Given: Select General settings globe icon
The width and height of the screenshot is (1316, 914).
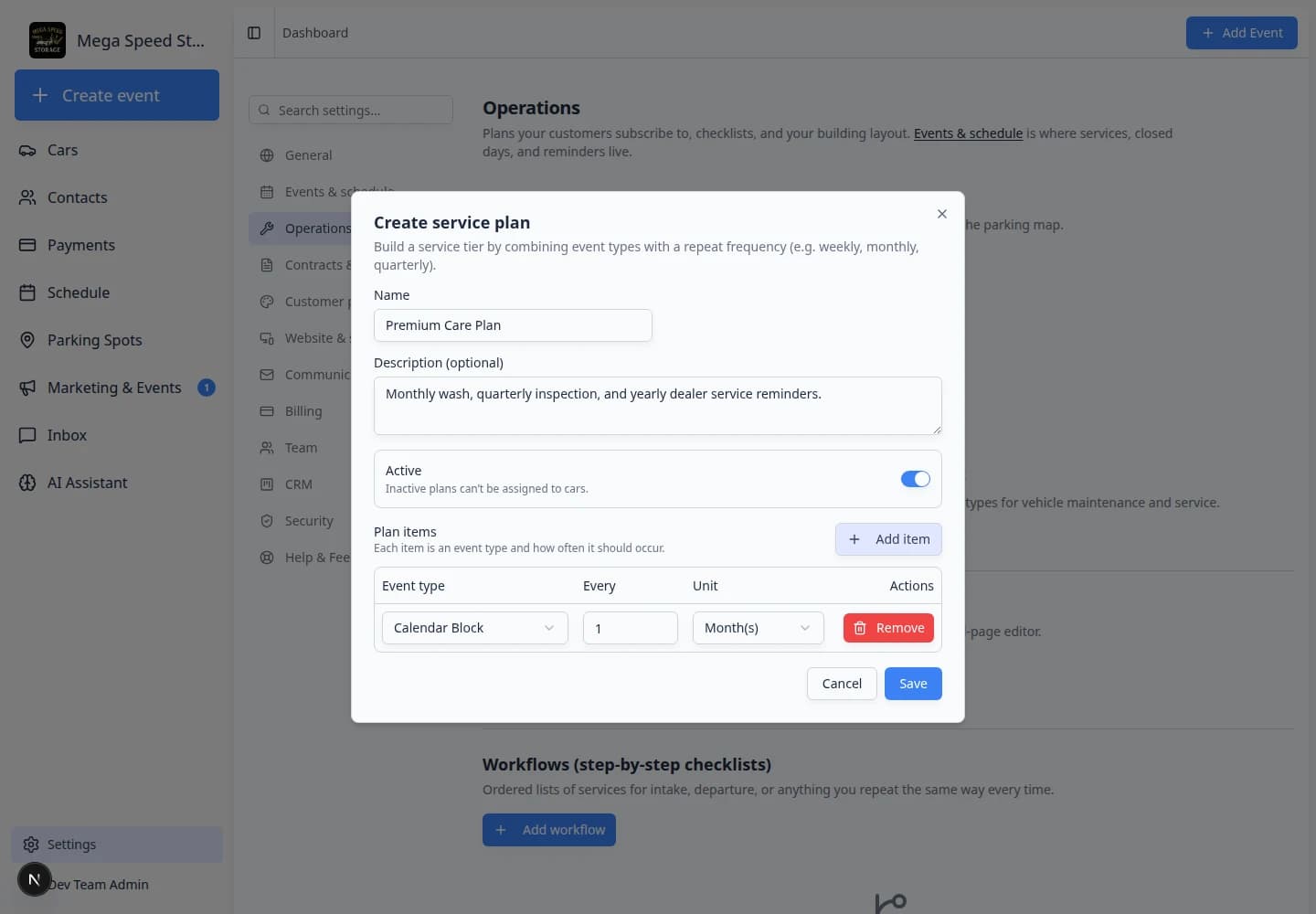Looking at the screenshot, I should [267, 155].
